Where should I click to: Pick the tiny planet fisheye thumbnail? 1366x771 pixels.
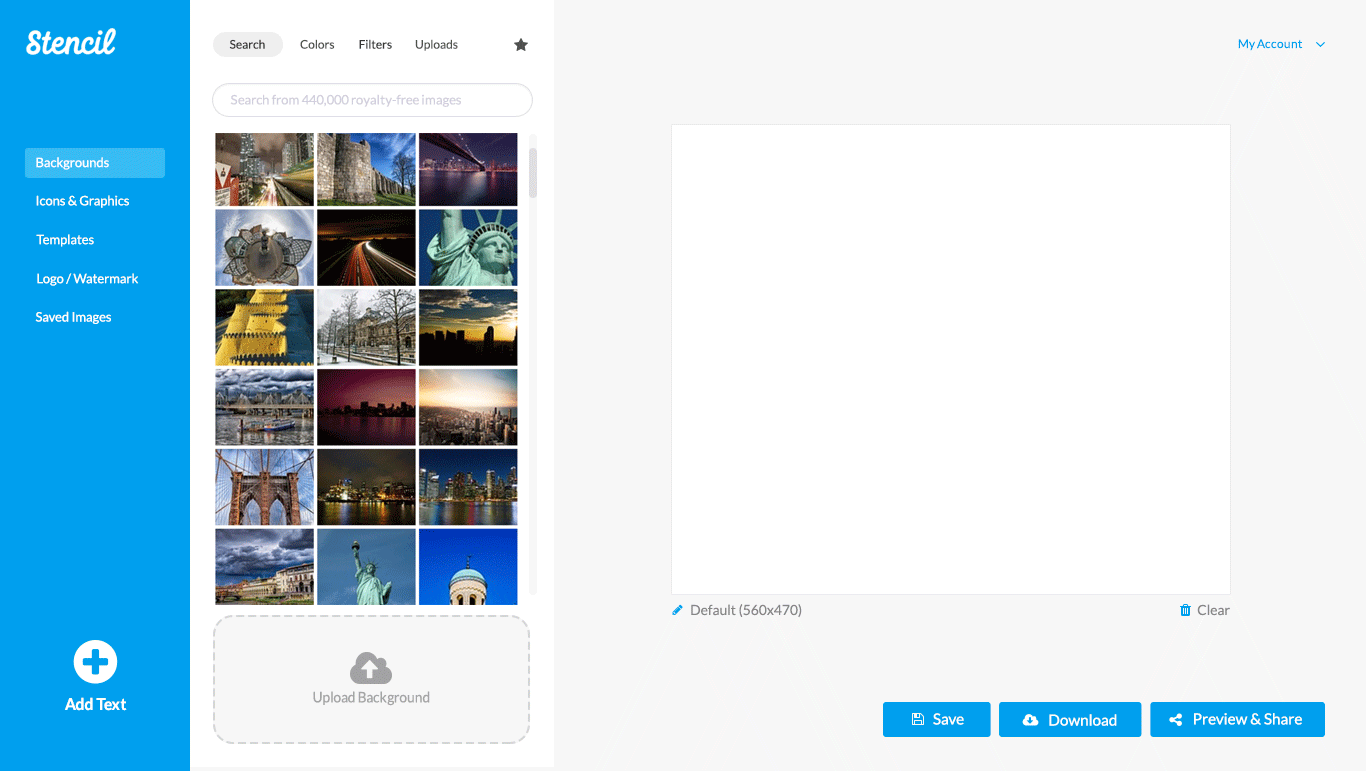(x=264, y=247)
